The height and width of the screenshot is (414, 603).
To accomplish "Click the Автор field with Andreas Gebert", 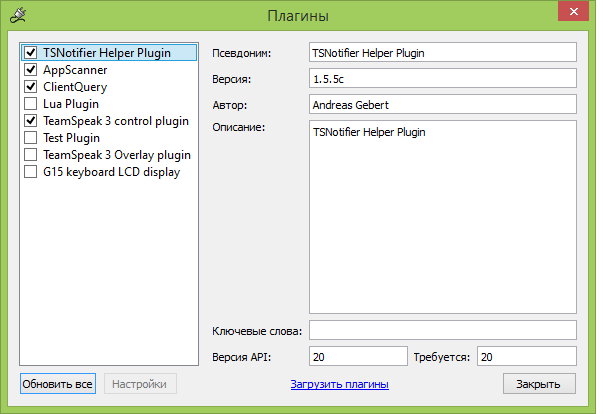I will pos(443,104).
